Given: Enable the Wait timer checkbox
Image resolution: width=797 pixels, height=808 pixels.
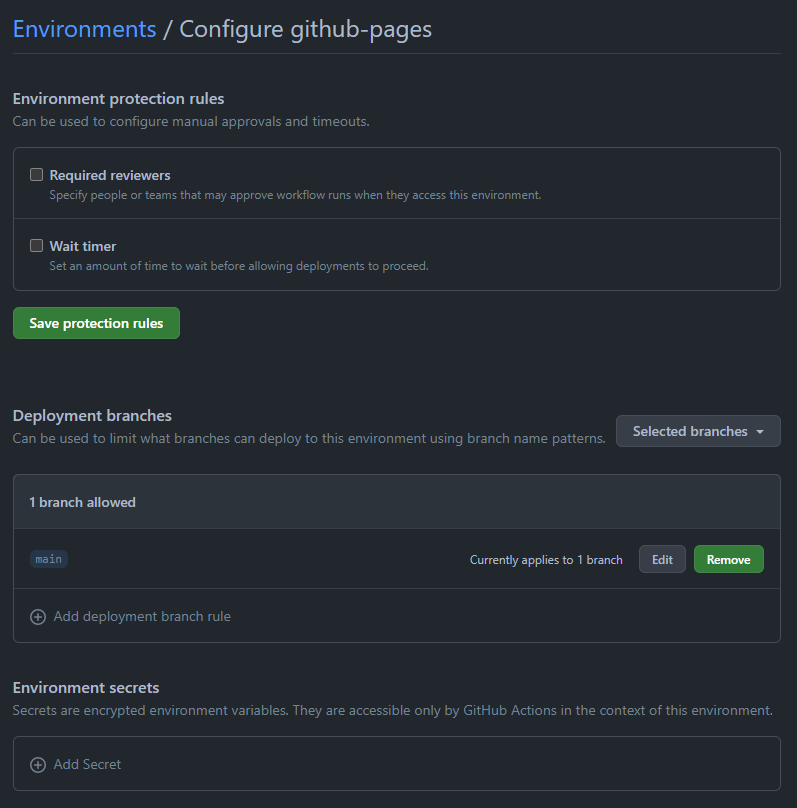Looking at the screenshot, I should pyautogui.click(x=37, y=246).
